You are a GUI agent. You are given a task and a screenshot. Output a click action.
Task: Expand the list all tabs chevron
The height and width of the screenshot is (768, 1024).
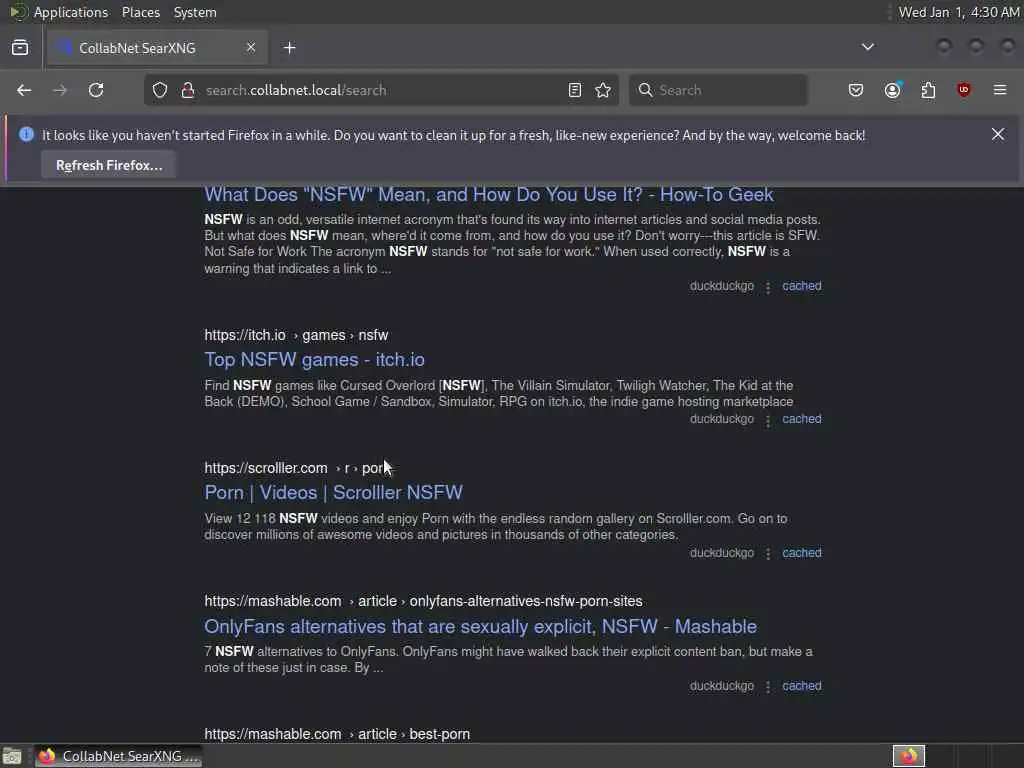(x=868, y=47)
